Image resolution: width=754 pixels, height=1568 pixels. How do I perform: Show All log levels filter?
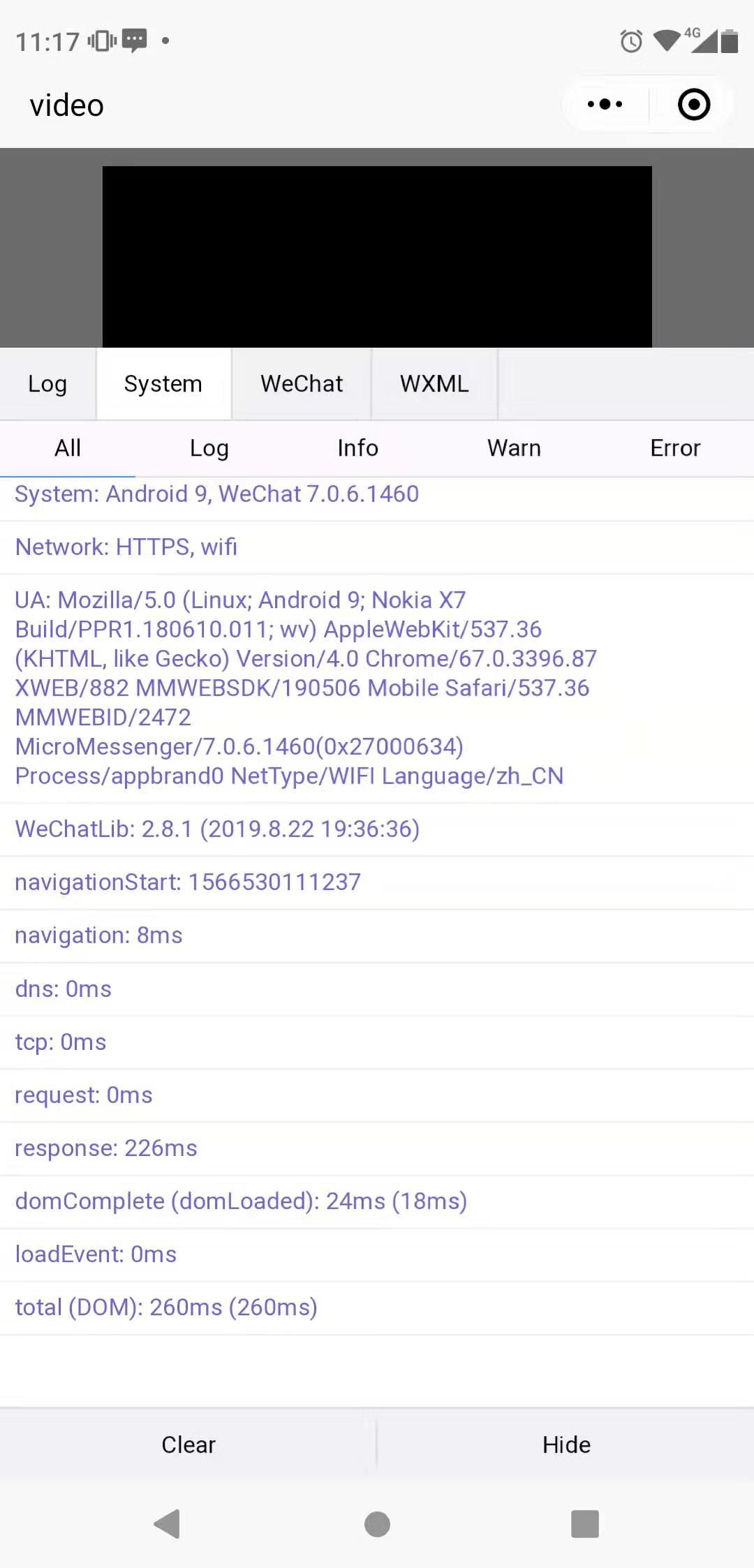(x=68, y=448)
